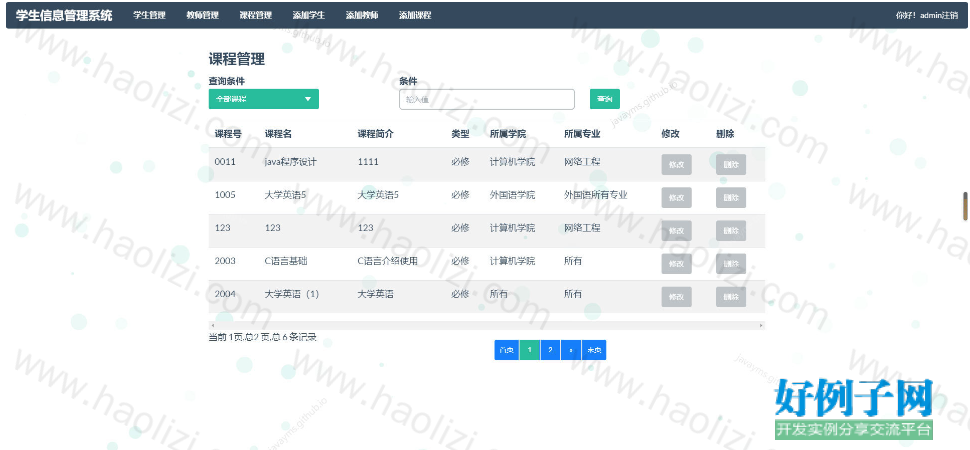Click the 课程号 column header
Image resolution: width=970 pixels, height=450 pixels.
click(228, 134)
